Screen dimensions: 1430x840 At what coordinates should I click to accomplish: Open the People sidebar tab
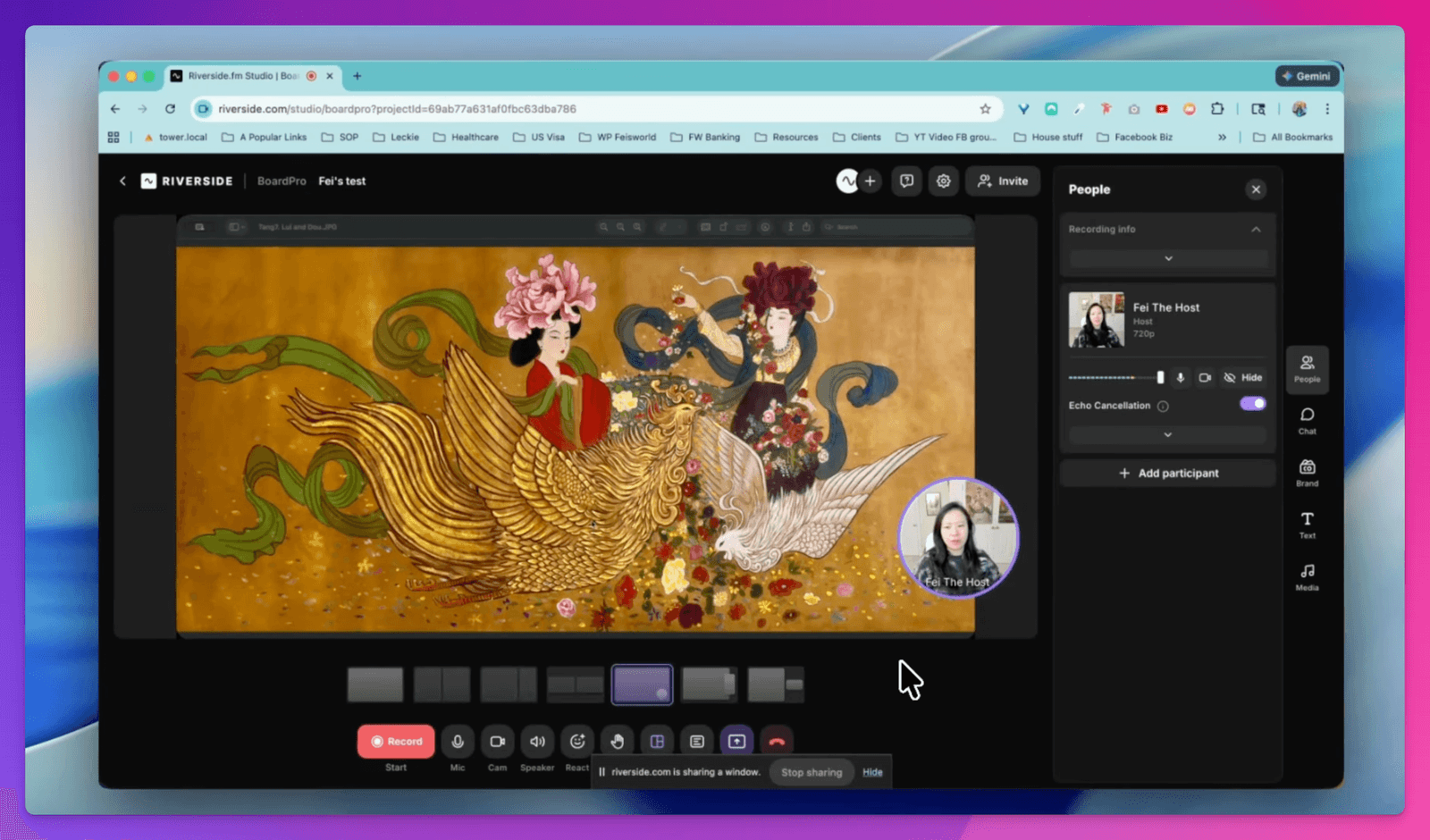1307,369
